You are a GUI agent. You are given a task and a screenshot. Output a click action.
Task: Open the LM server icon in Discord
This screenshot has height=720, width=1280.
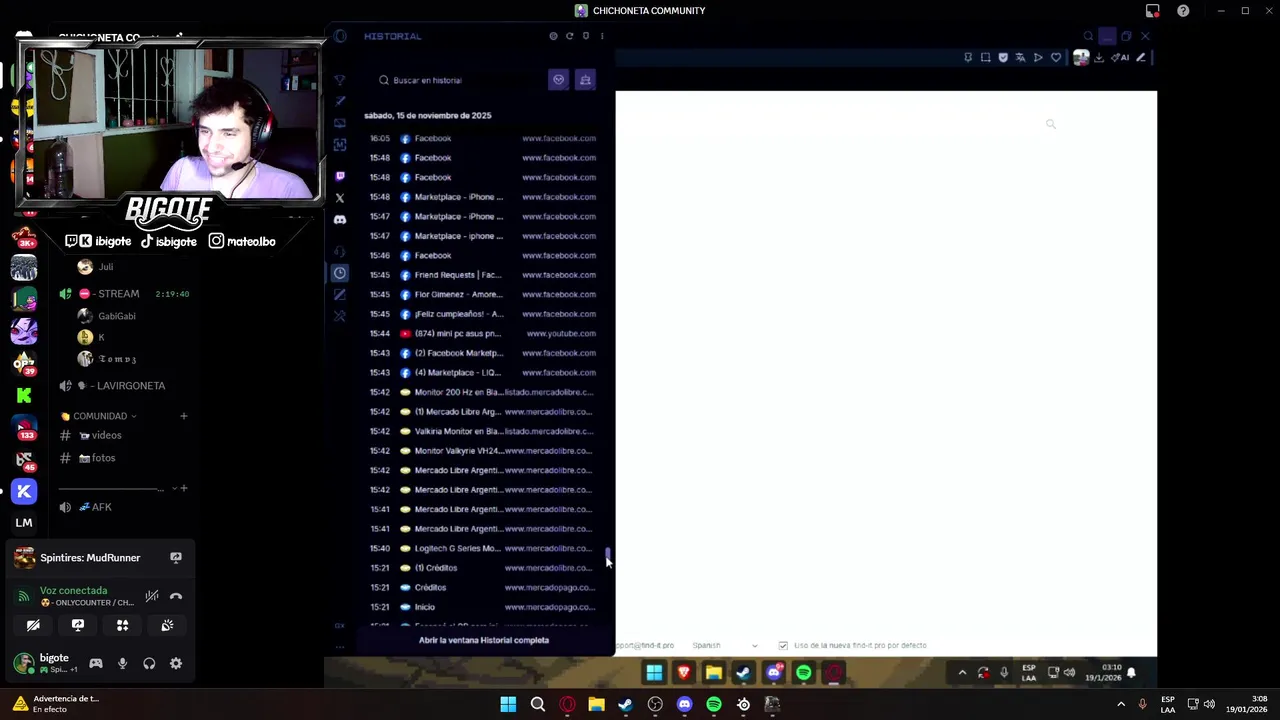tap(24, 522)
